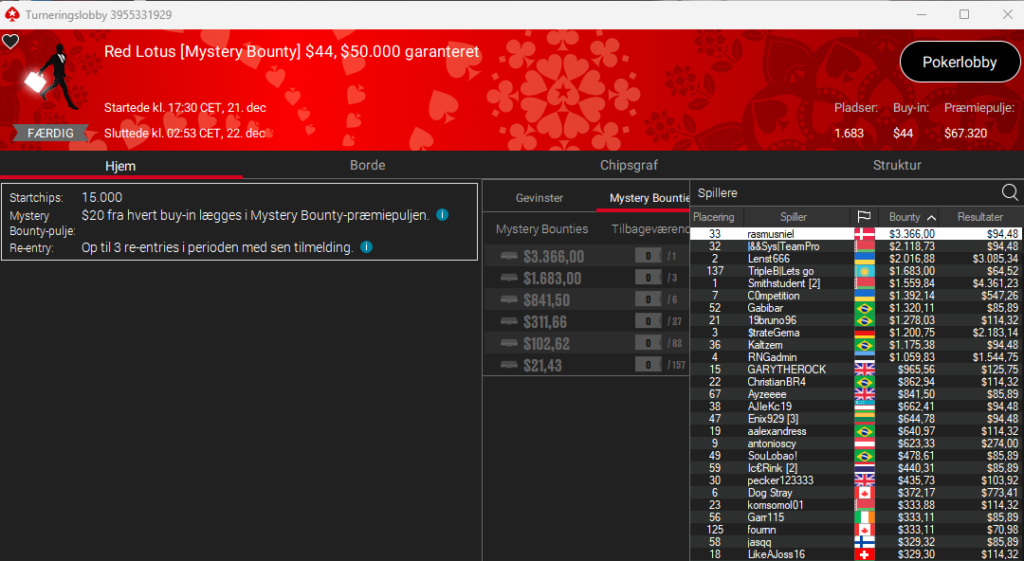Click PokerStars logo in title bar
This screenshot has width=1024, height=561.
click(12, 14)
